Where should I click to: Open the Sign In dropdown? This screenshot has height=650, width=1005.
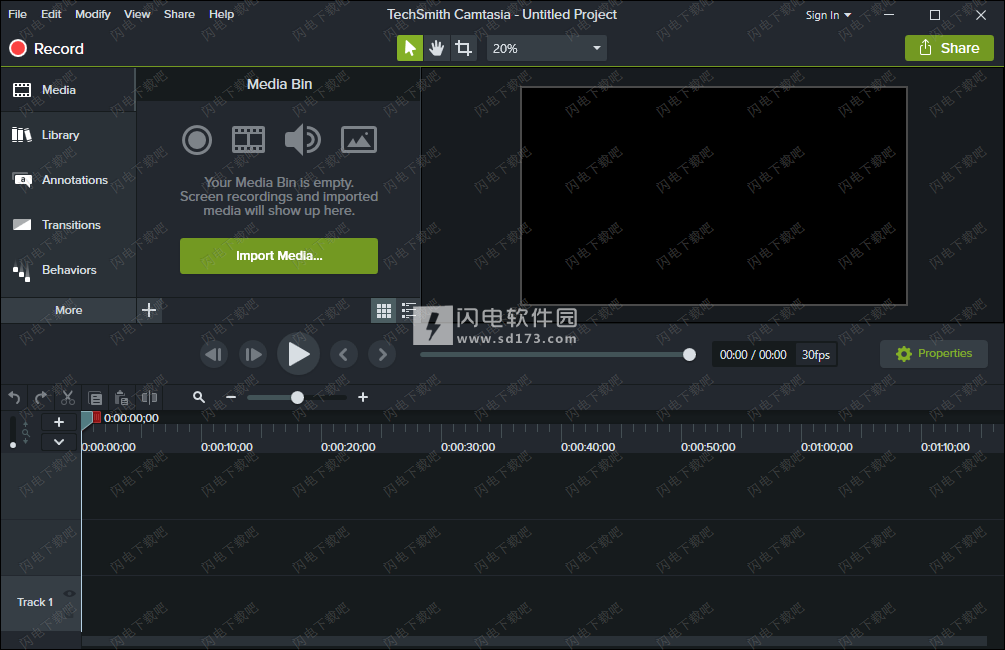point(828,15)
